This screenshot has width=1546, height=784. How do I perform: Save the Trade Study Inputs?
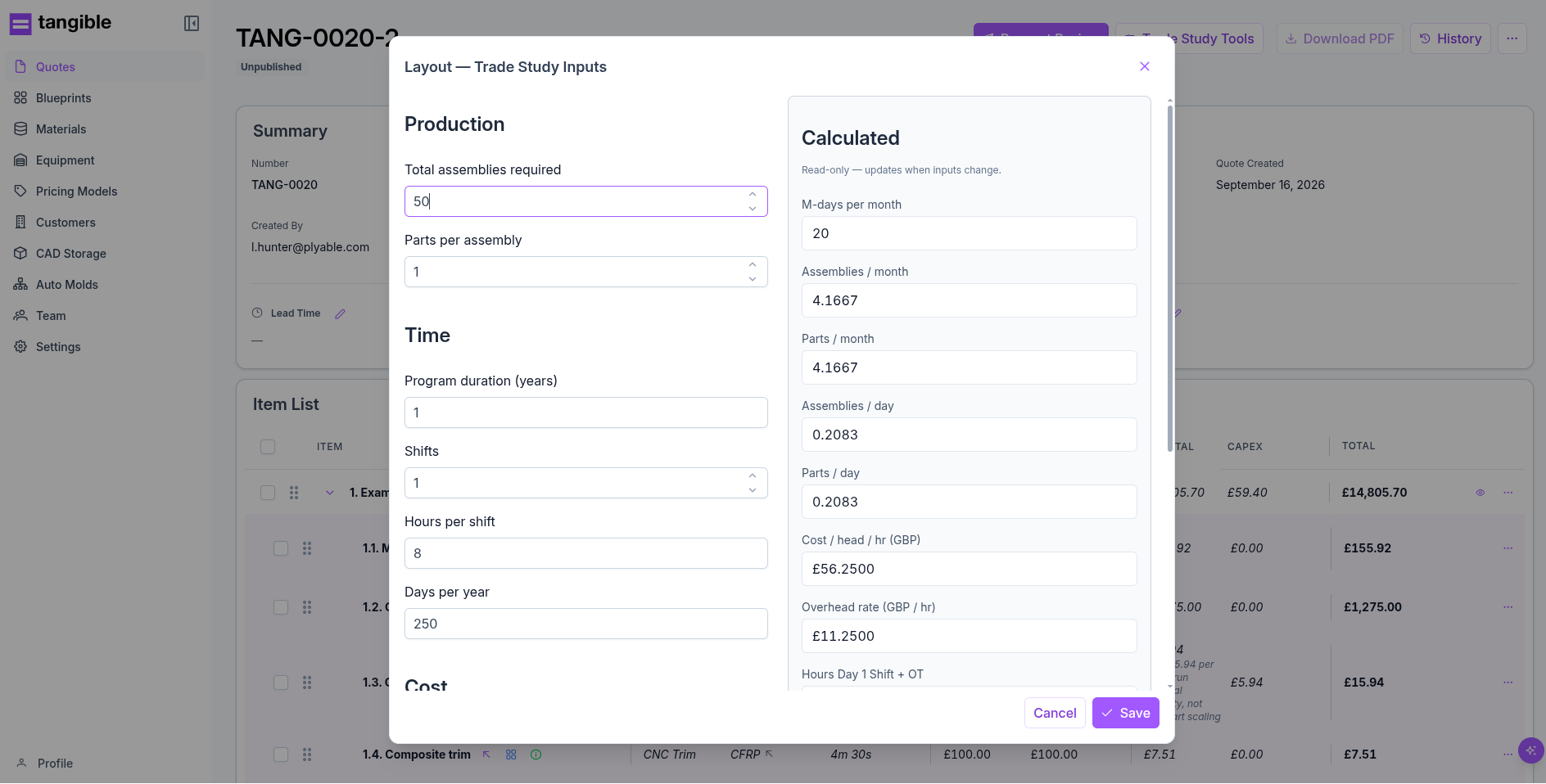coord(1126,713)
